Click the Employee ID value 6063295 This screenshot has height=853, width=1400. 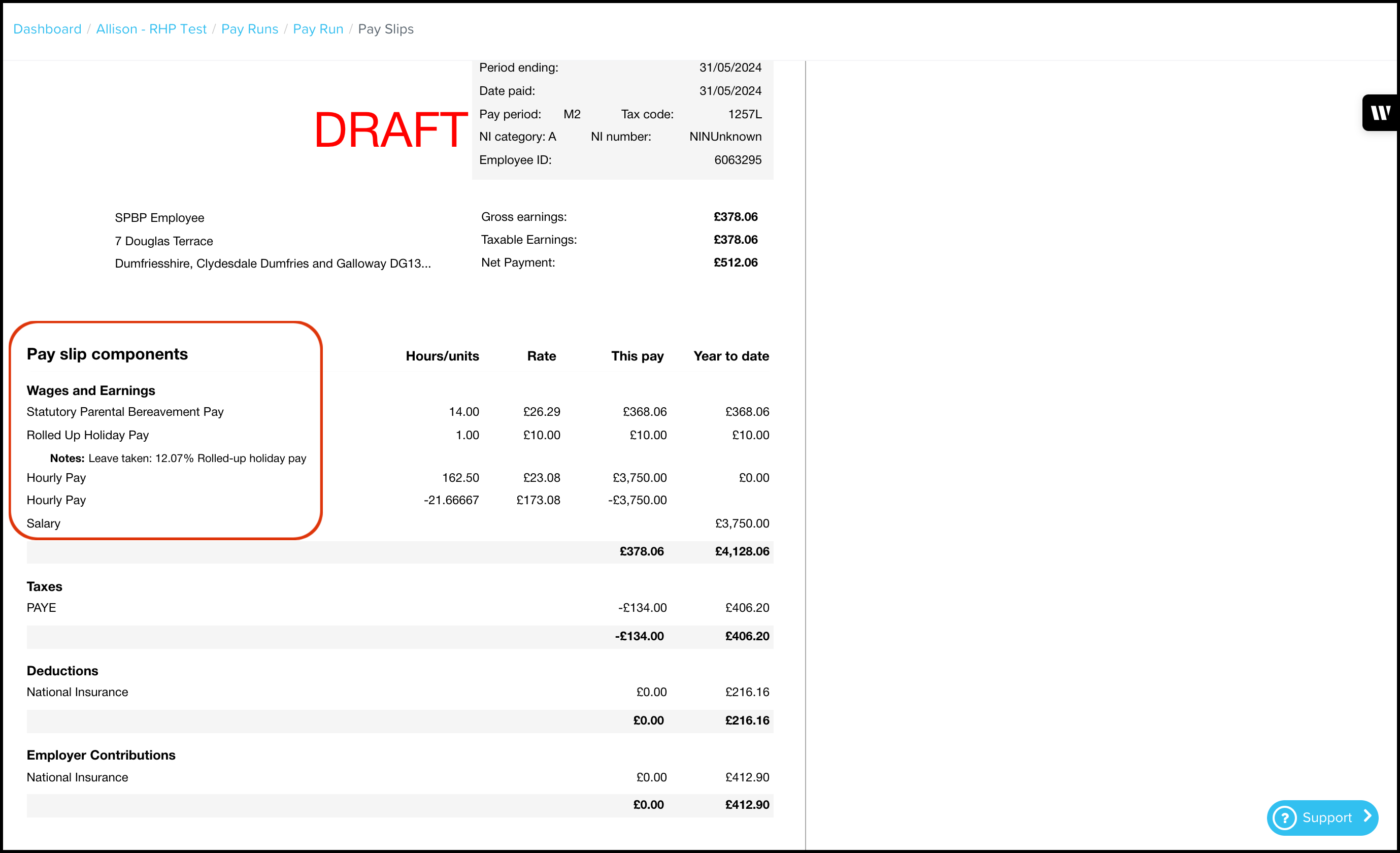pos(737,160)
